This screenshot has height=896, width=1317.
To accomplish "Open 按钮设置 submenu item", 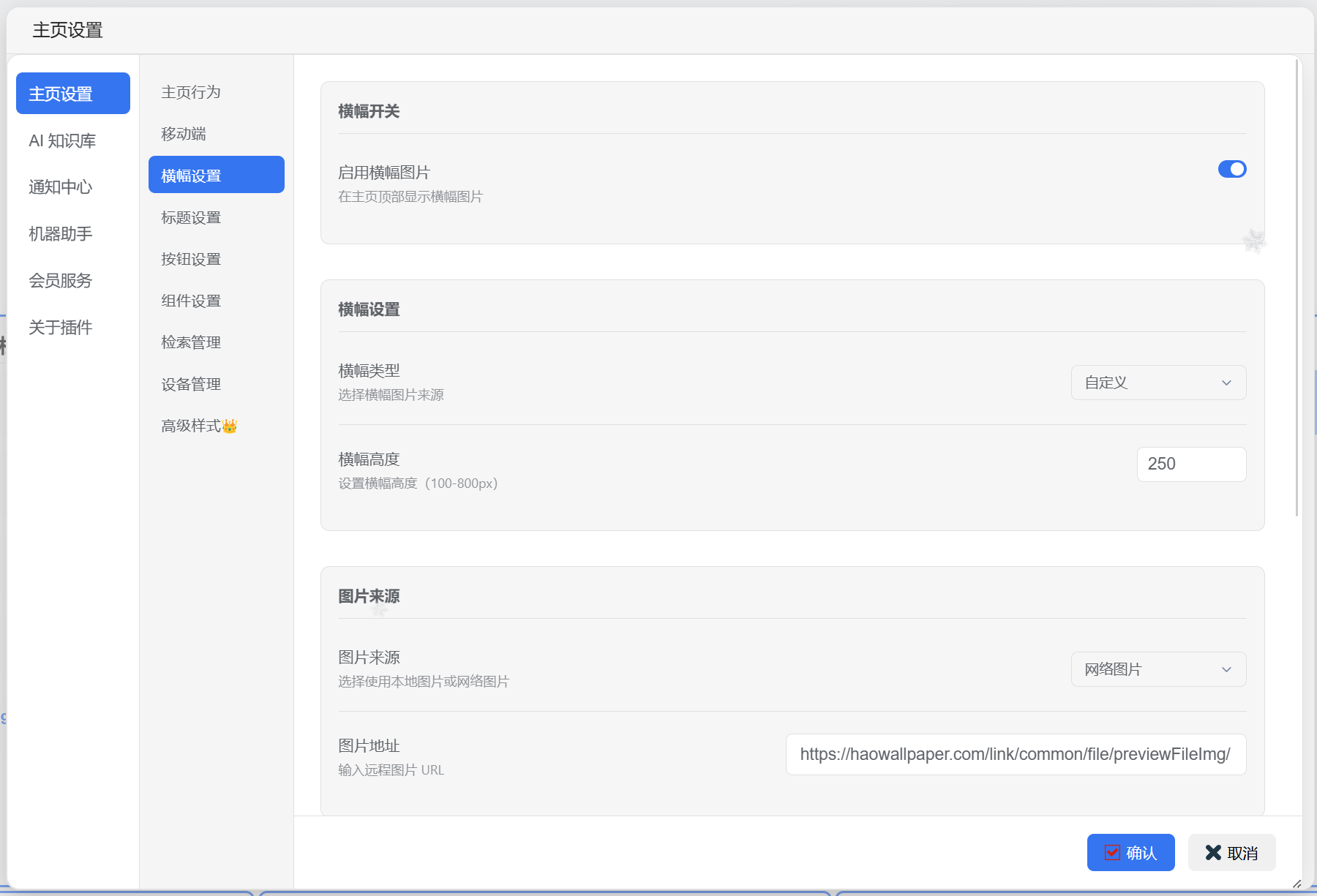I will (x=217, y=259).
